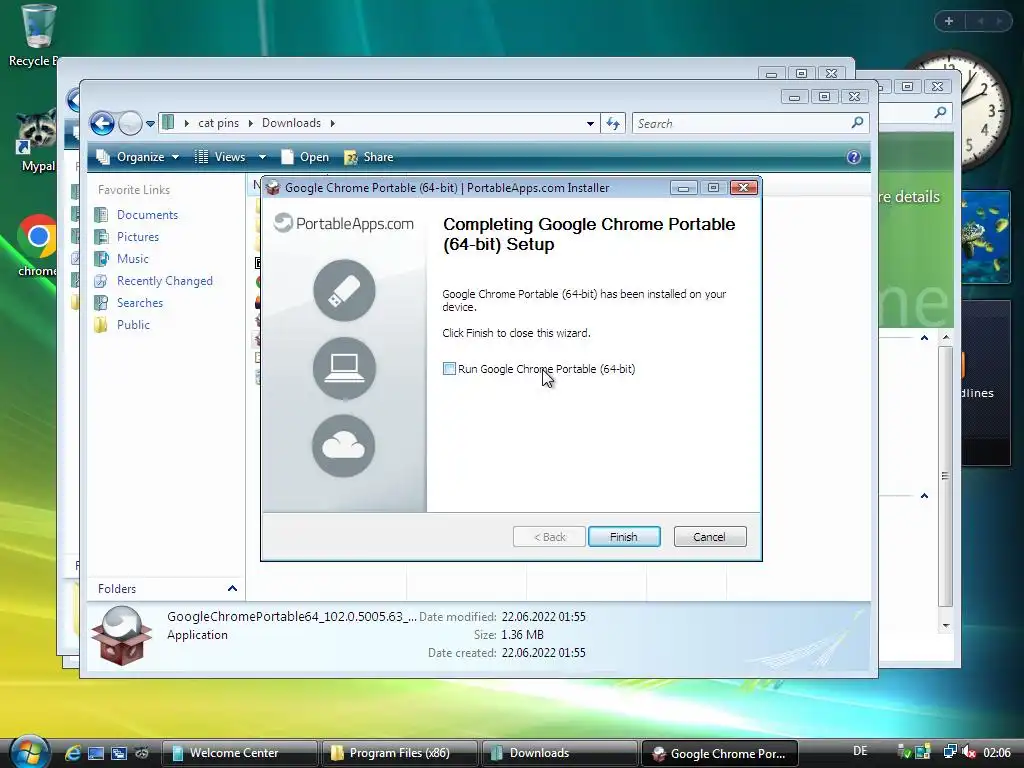Open Pictures favorite link
Screen dimensions: 1024x768
tap(138, 237)
